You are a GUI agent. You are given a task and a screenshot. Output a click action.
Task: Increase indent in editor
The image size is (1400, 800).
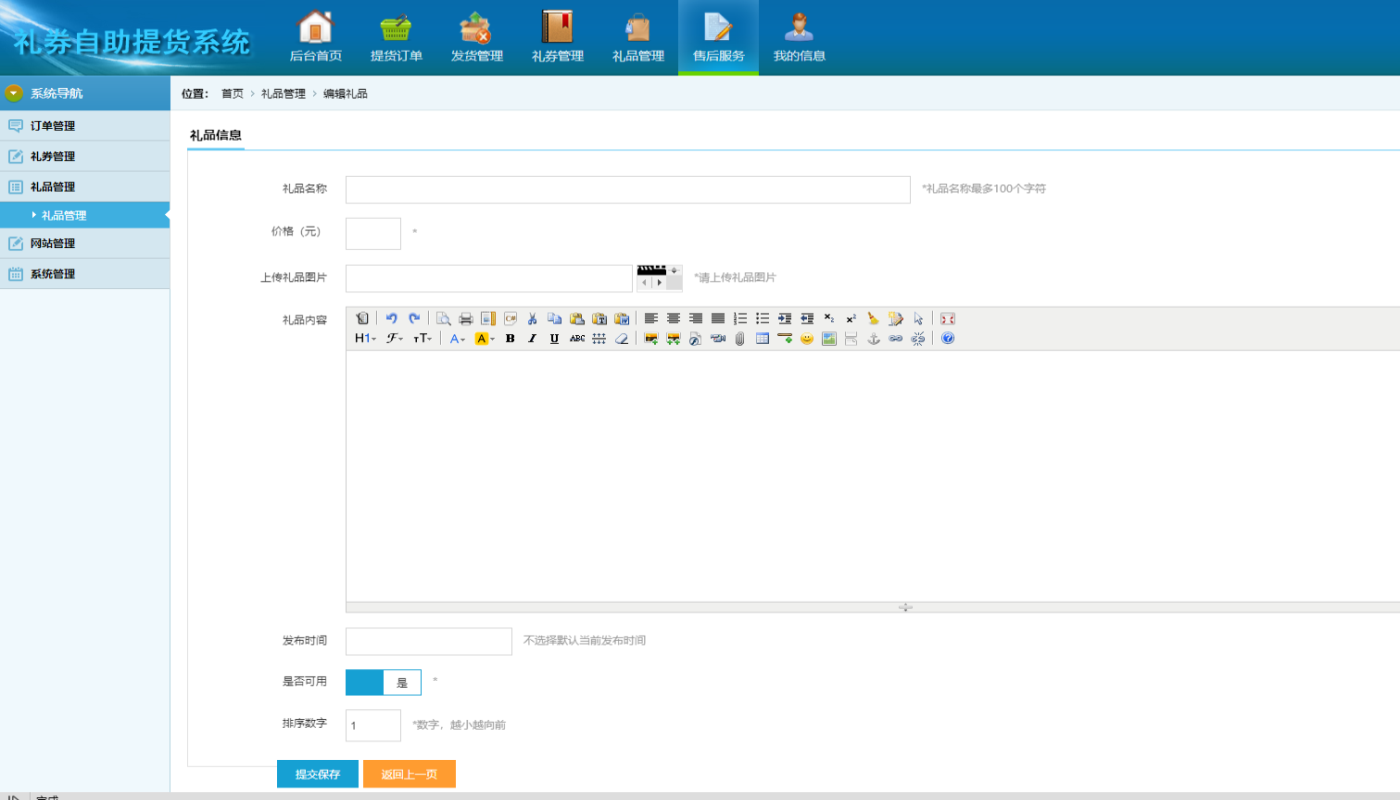785,319
